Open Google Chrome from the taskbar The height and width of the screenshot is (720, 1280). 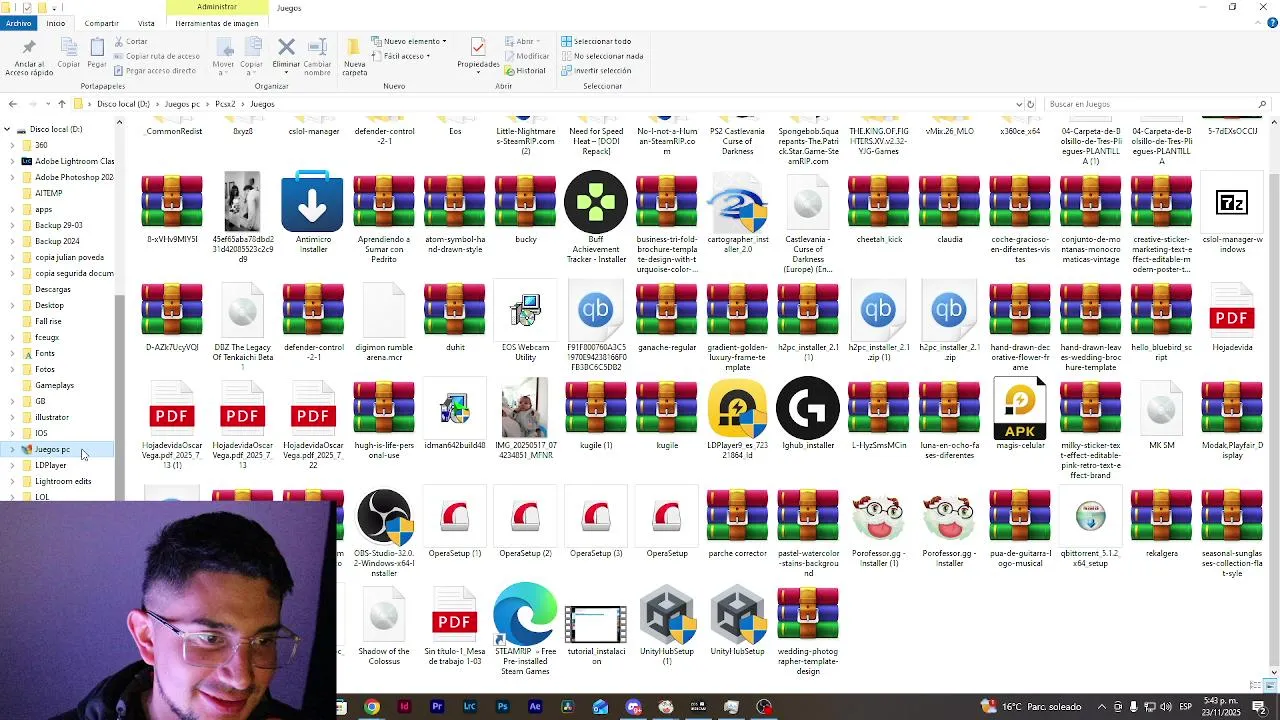coord(371,707)
